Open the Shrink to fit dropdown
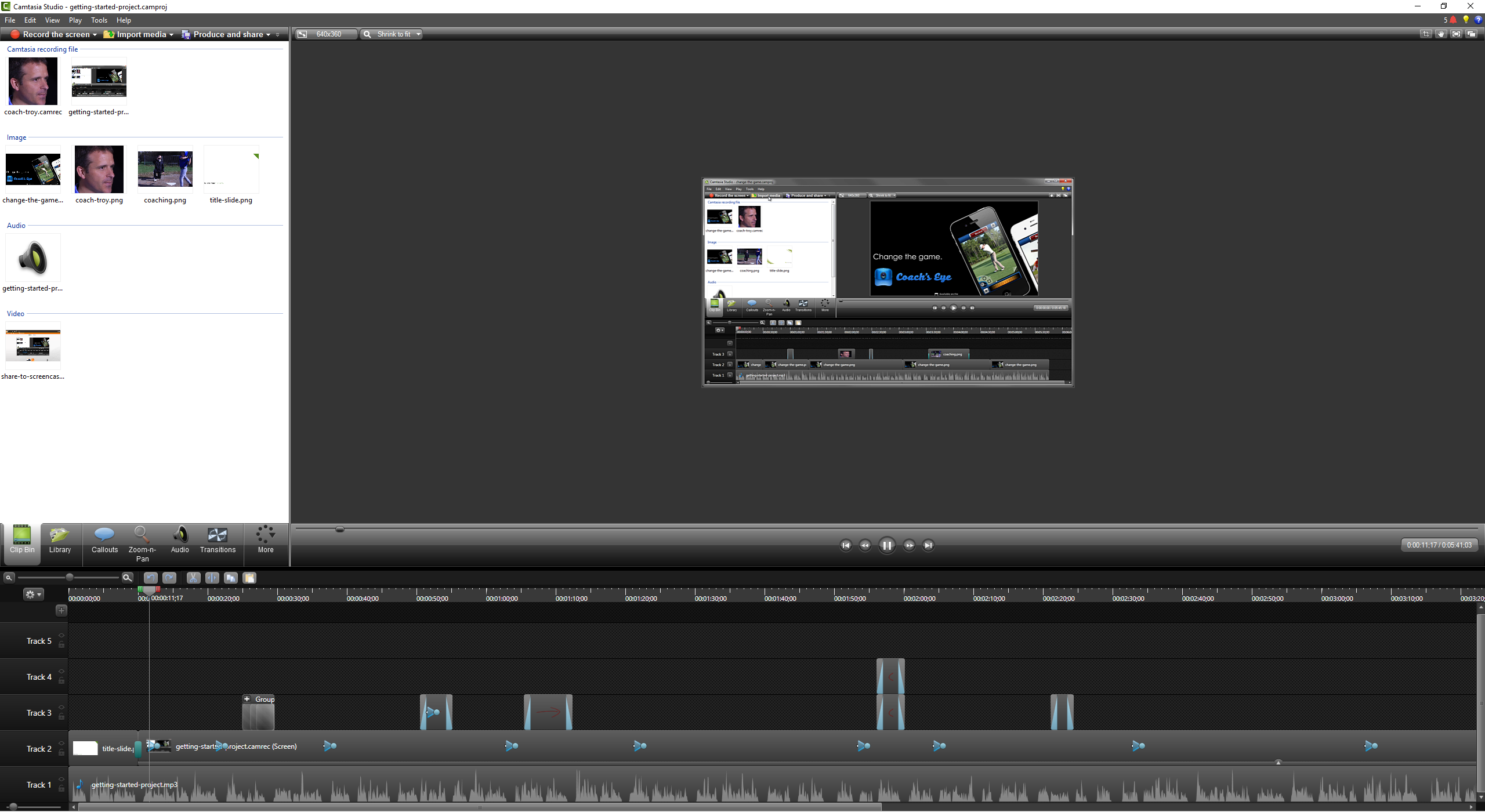The image size is (1485, 812). pos(418,34)
